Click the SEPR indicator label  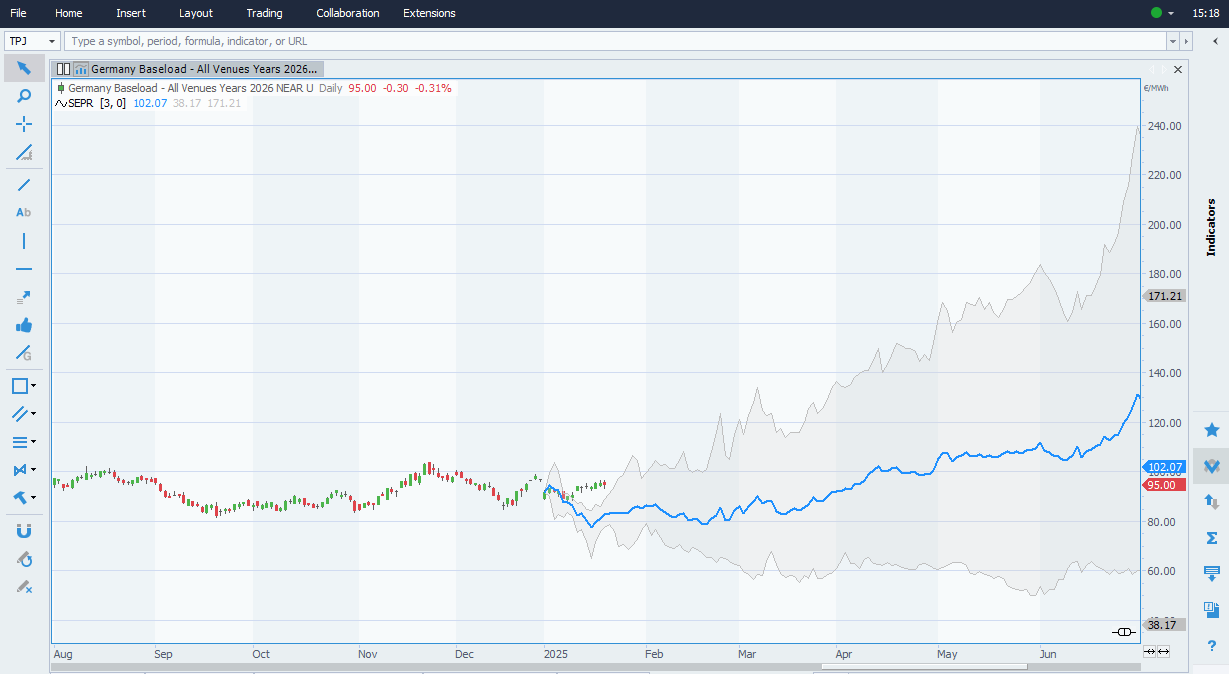pos(80,103)
